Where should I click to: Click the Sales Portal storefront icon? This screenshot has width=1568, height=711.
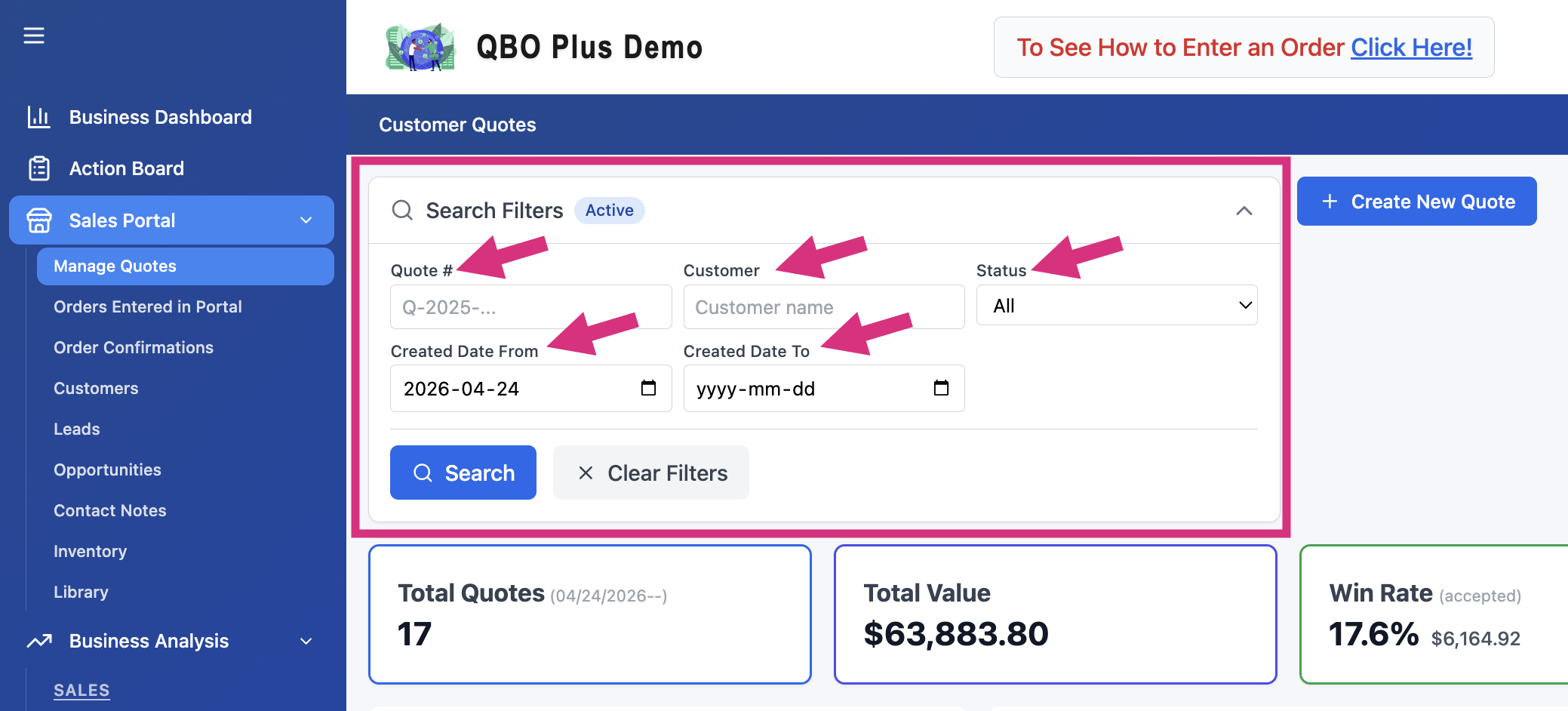click(38, 220)
